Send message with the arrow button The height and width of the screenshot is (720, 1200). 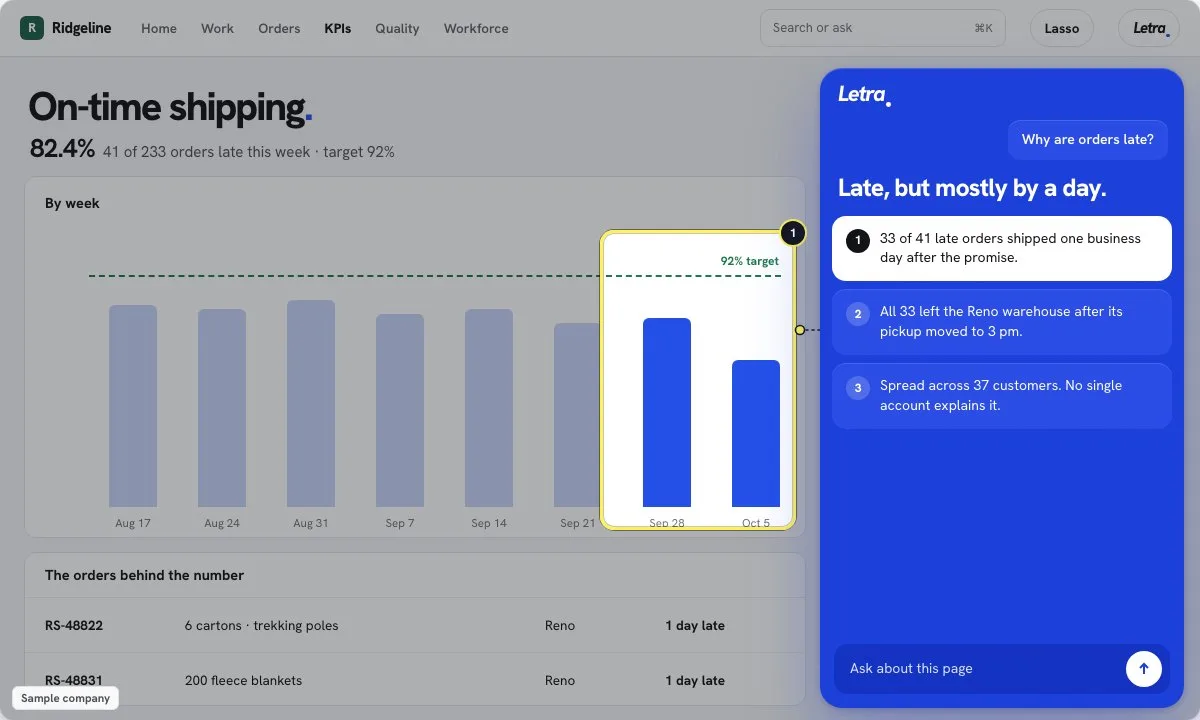coord(1144,669)
